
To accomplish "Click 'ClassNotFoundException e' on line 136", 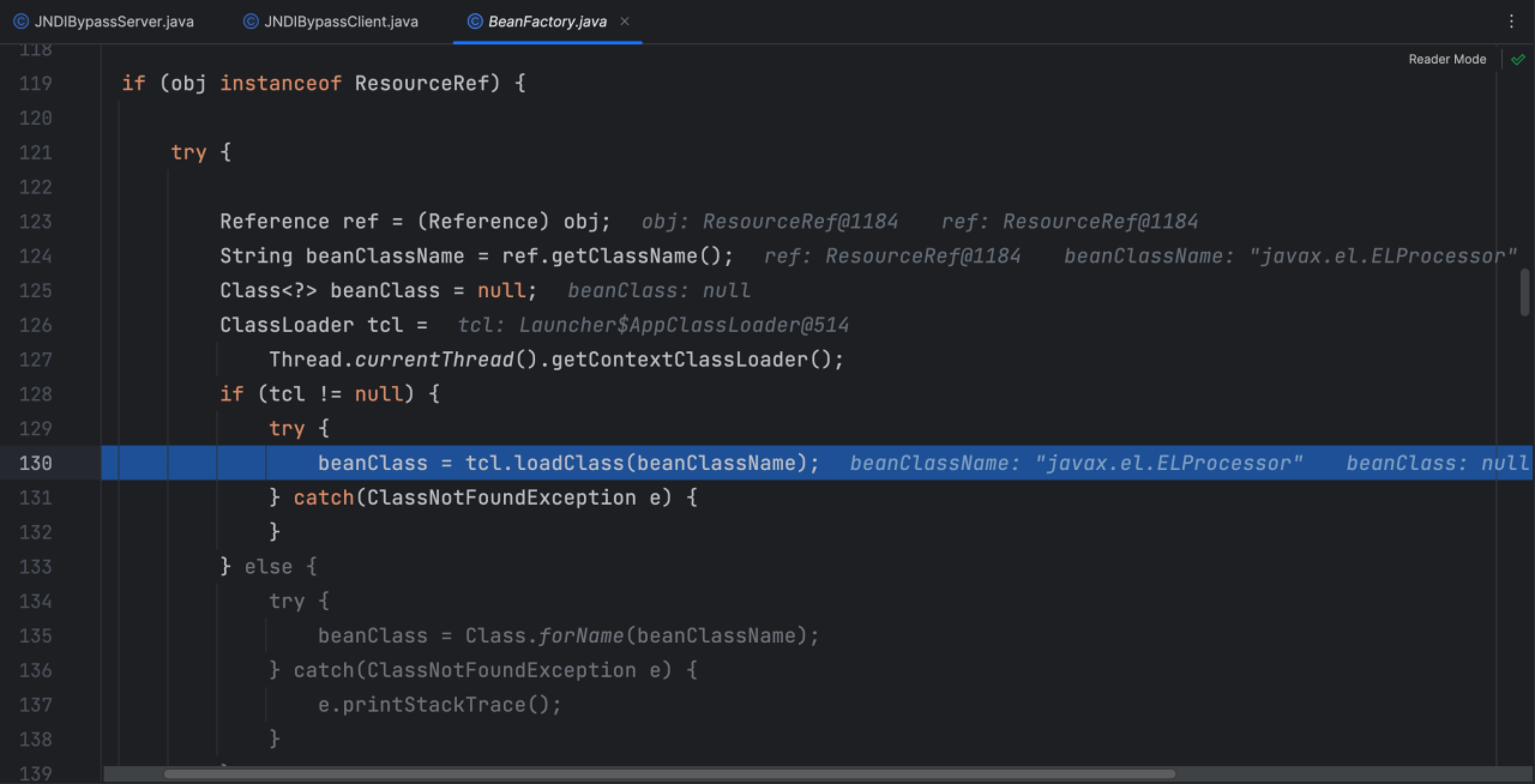I will click(x=514, y=670).
